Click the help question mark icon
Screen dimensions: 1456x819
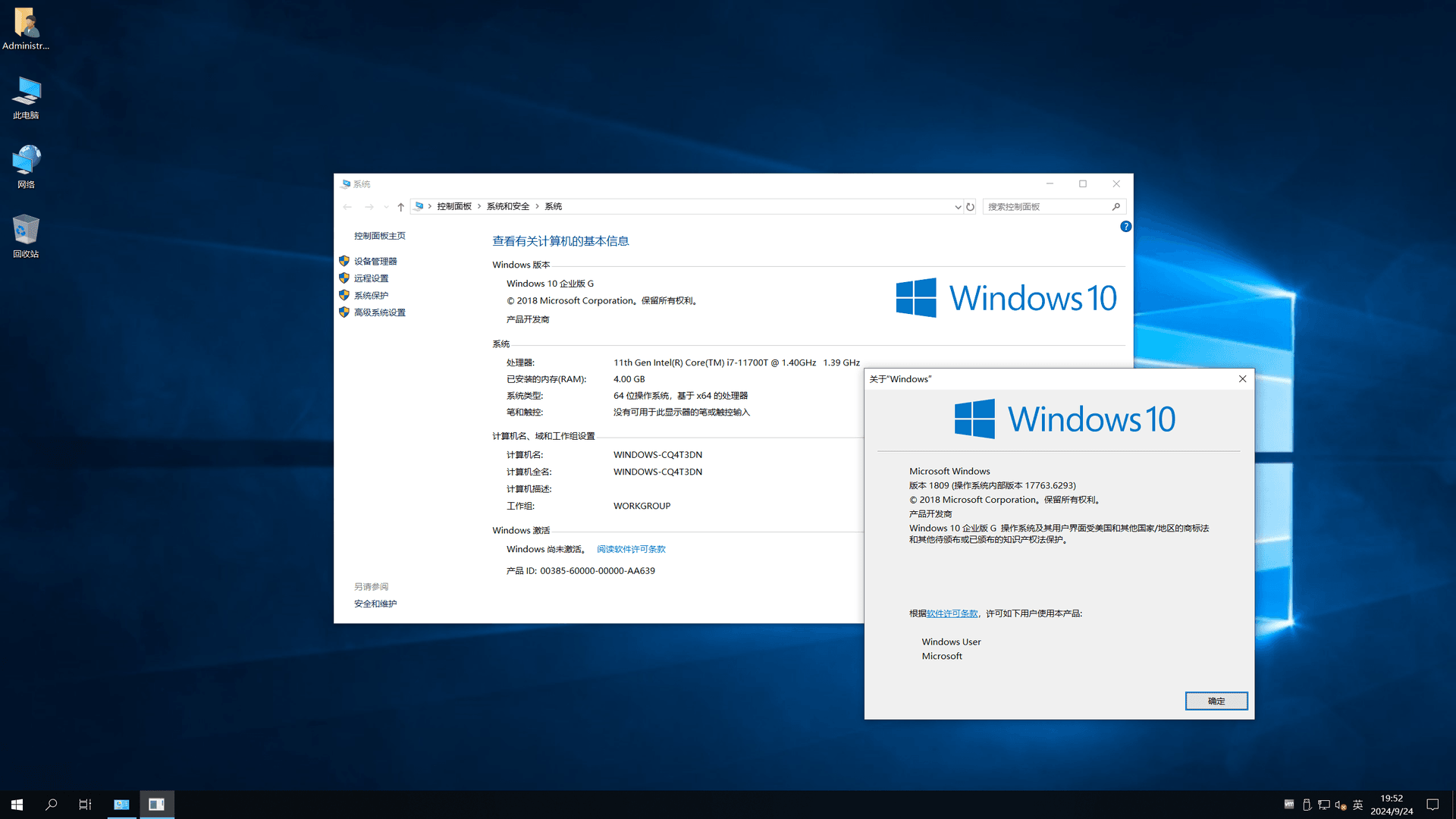pyautogui.click(x=1125, y=227)
